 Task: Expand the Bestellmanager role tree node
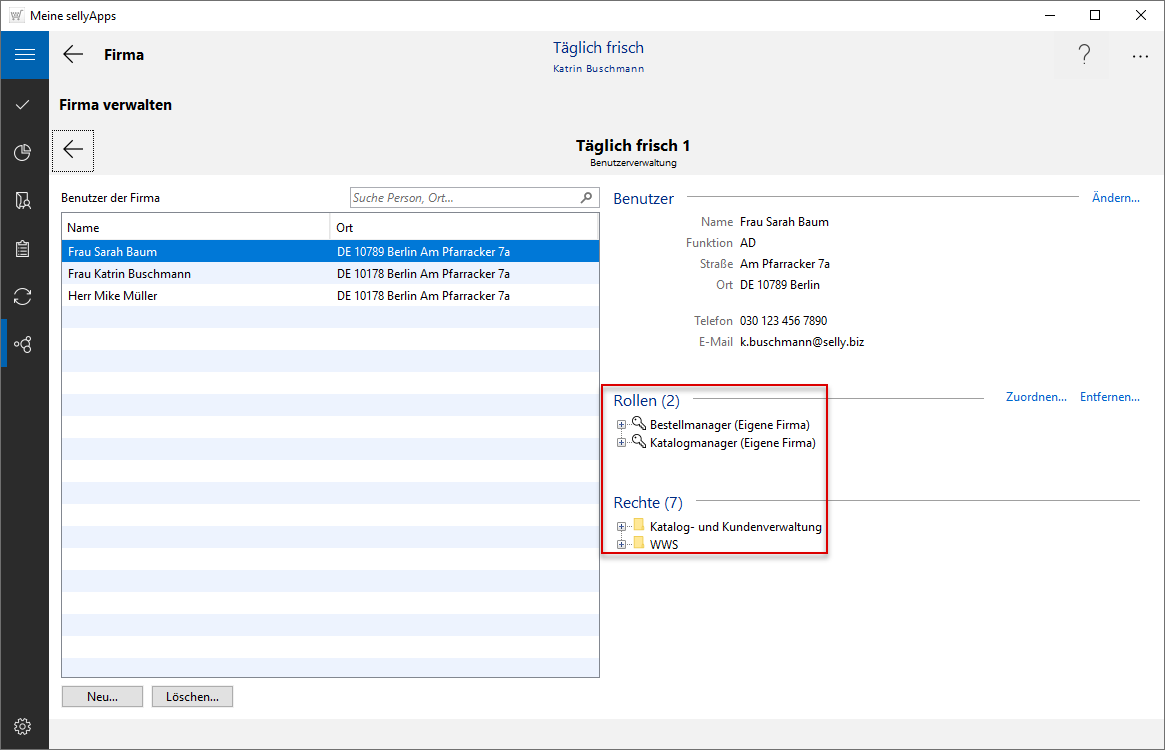(x=621, y=425)
